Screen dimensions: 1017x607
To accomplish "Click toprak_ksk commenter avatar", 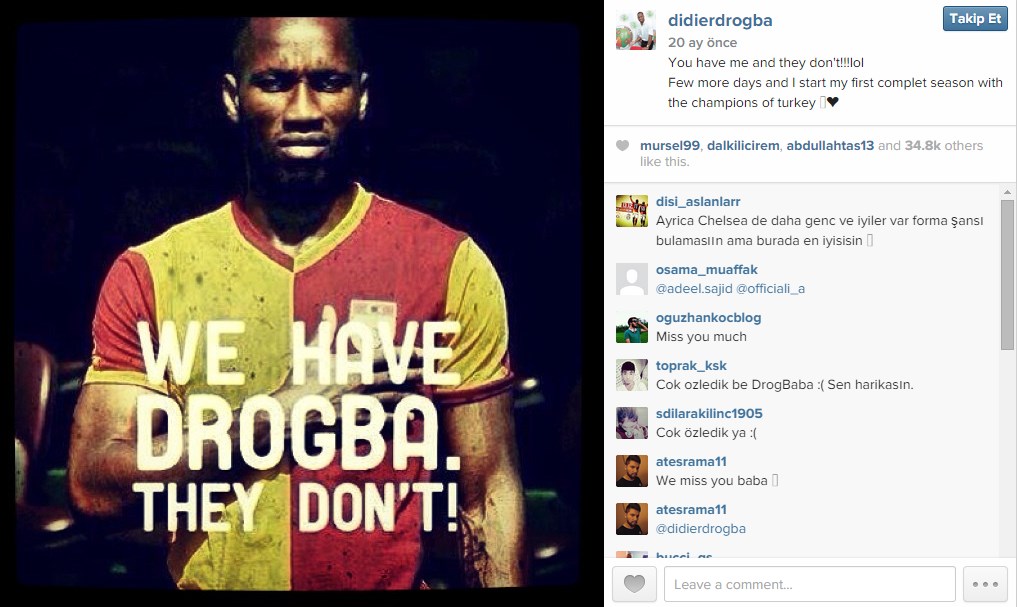I will [x=632, y=375].
